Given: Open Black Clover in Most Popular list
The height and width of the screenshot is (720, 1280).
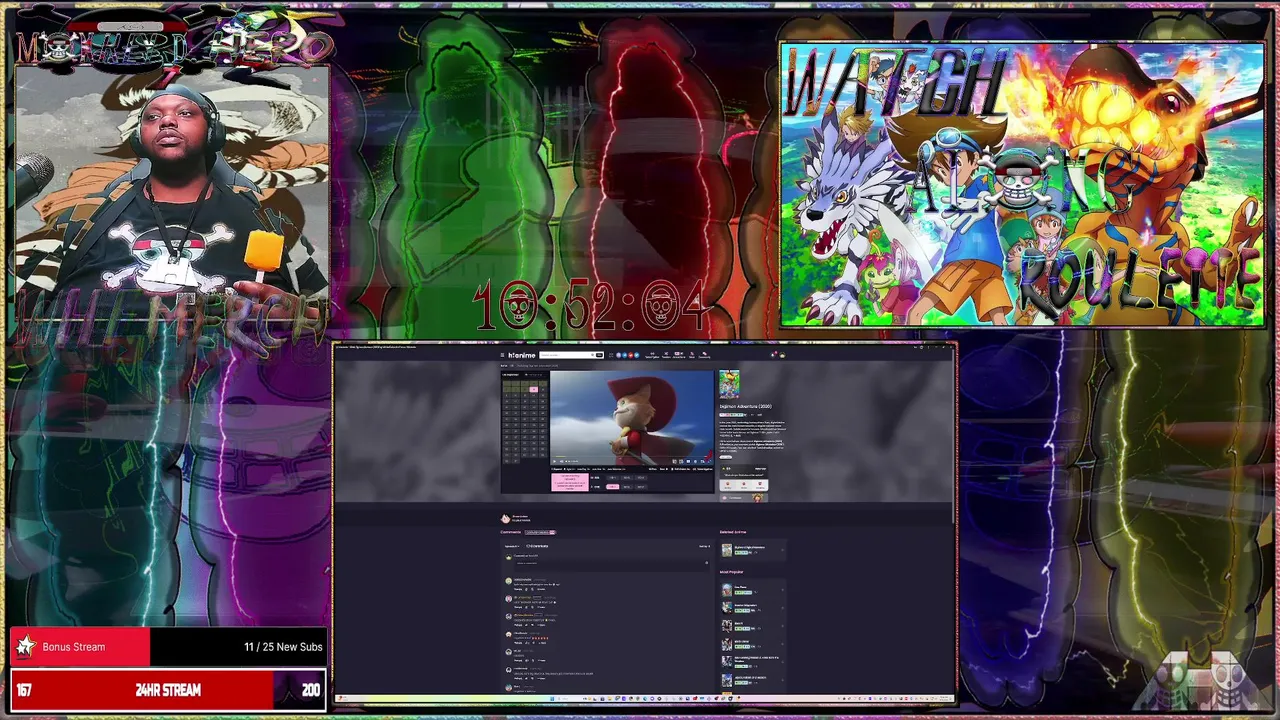Looking at the screenshot, I should coord(741,641).
